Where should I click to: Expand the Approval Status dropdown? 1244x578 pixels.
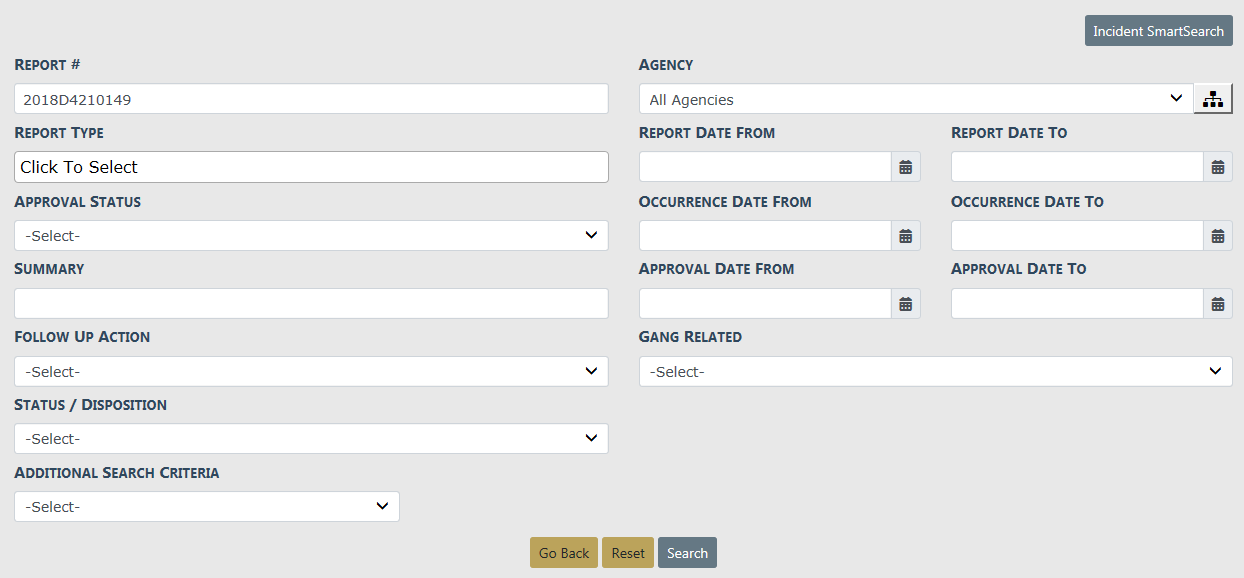tap(311, 236)
